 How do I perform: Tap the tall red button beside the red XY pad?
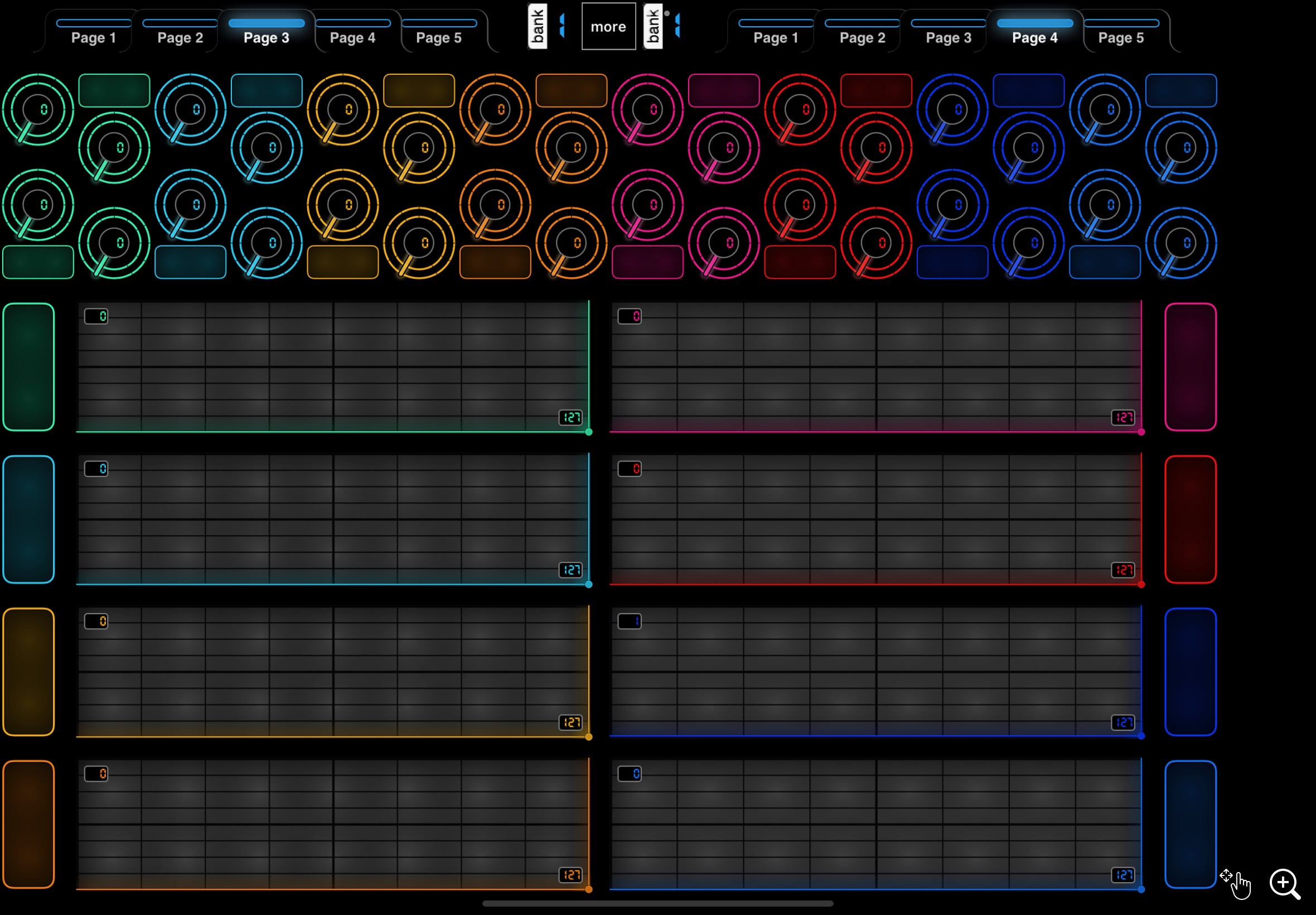pos(1191,519)
